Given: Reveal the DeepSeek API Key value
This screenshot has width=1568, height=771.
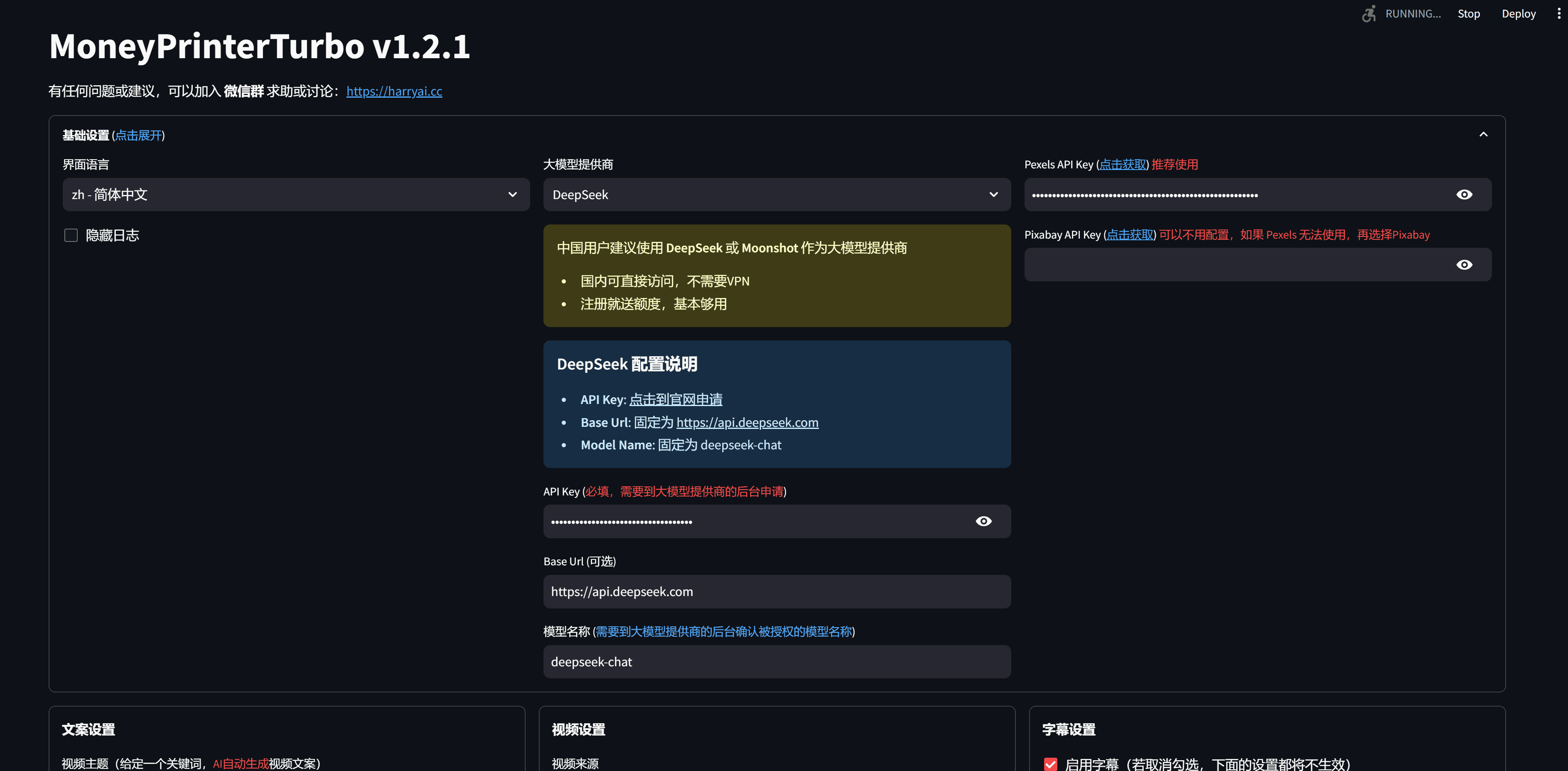Looking at the screenshot, I should (983, 521).
